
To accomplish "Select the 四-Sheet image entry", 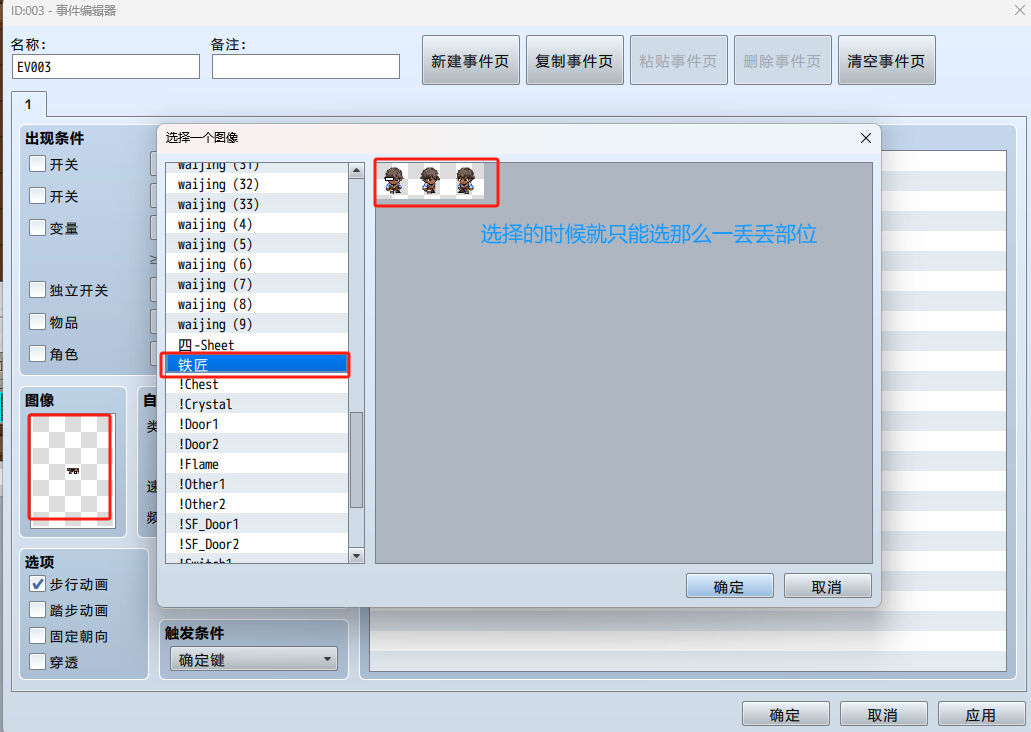I will point(257,345).
